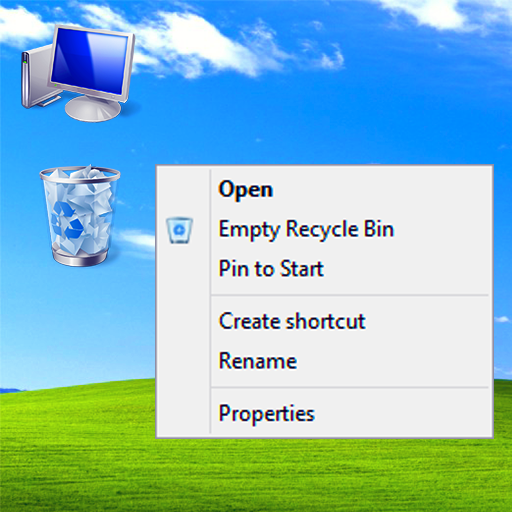Click the small recycle bin icon in menu

179,230
